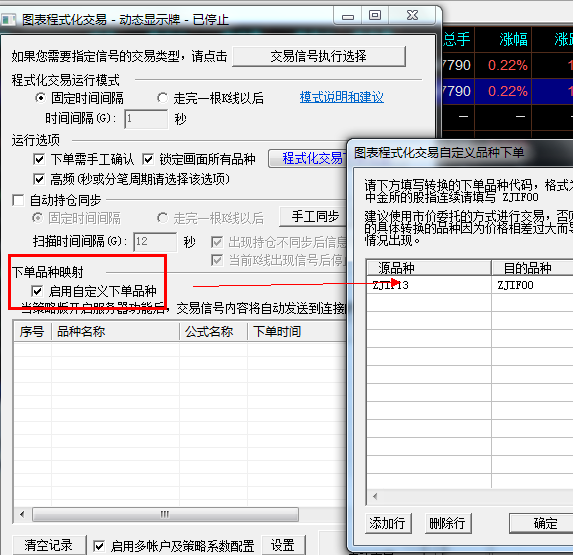Image resolution: width=573 pixels, height=555 pixels.
Task: Click the 序号 column header
Action: point(32,332)
